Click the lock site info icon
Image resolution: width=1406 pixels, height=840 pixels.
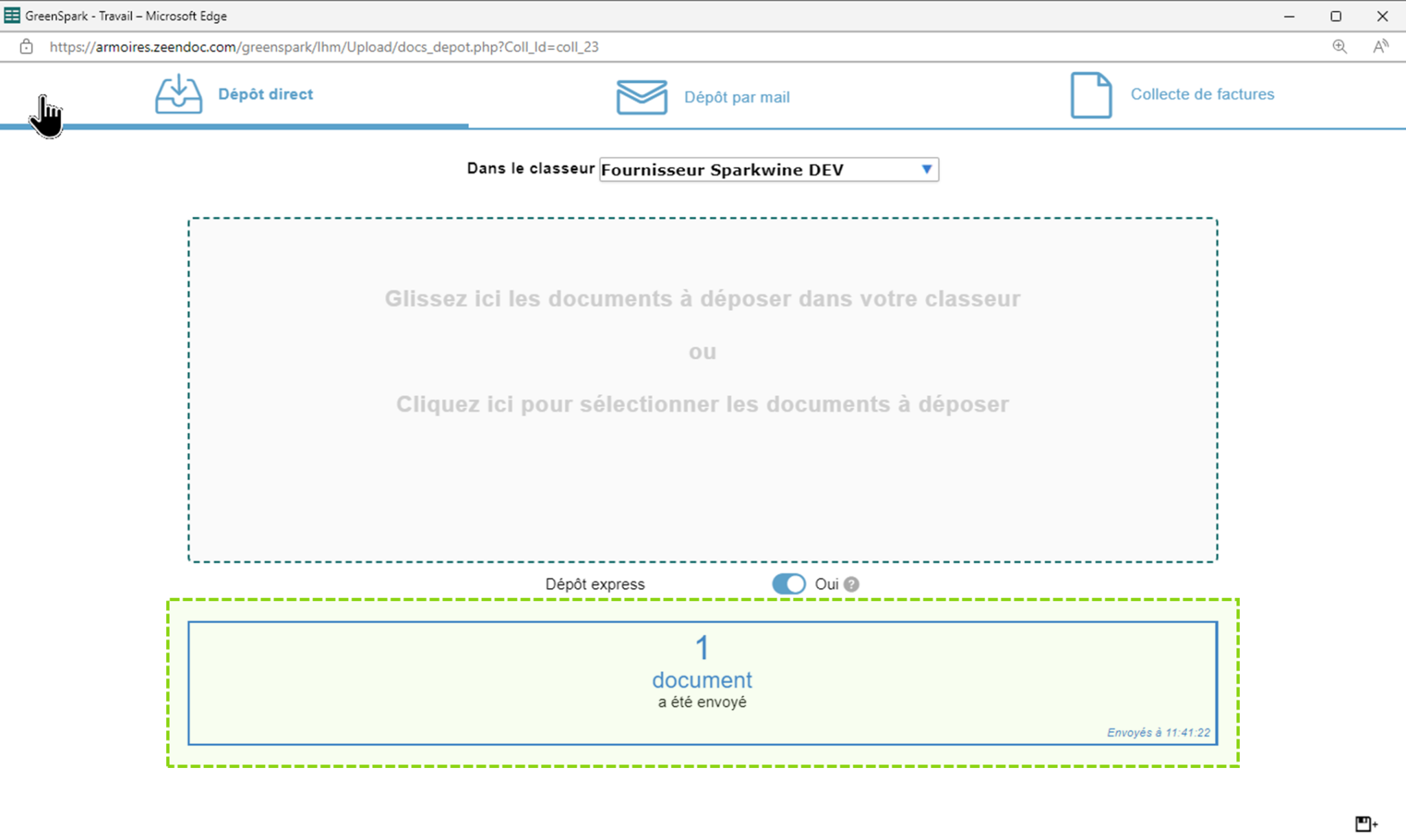point(26,47)
